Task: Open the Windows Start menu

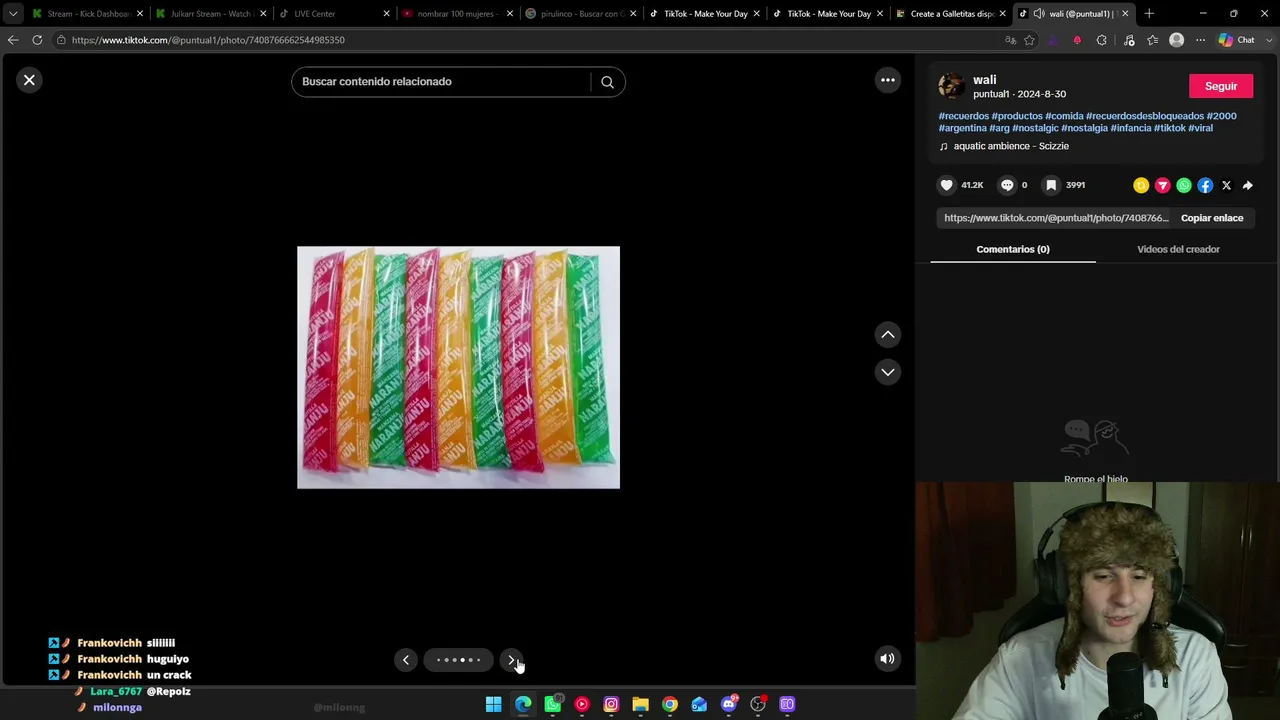Action: [493, 704]
